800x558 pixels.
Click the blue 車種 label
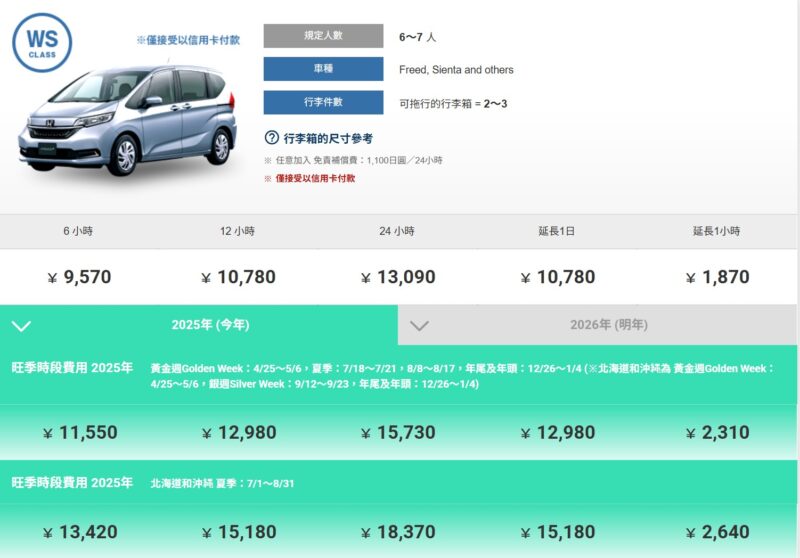(x=323, y=69)
